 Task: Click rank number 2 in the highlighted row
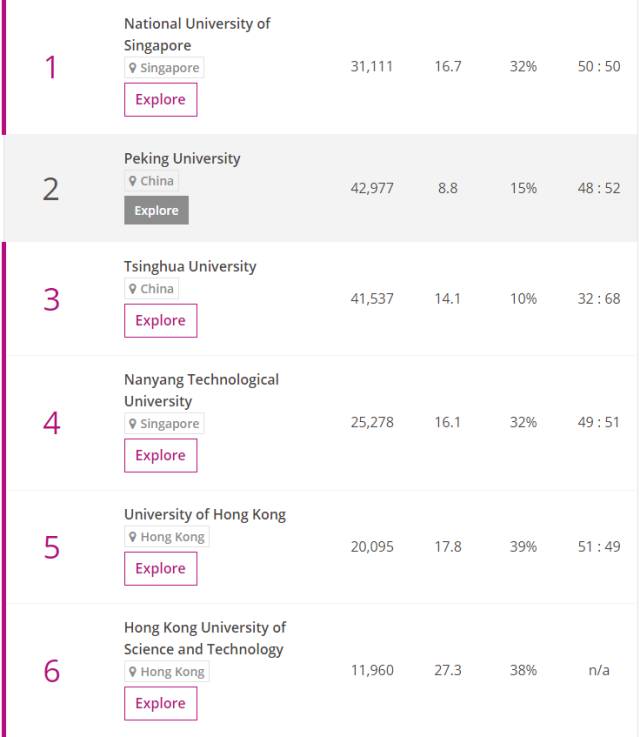[51, 188]
